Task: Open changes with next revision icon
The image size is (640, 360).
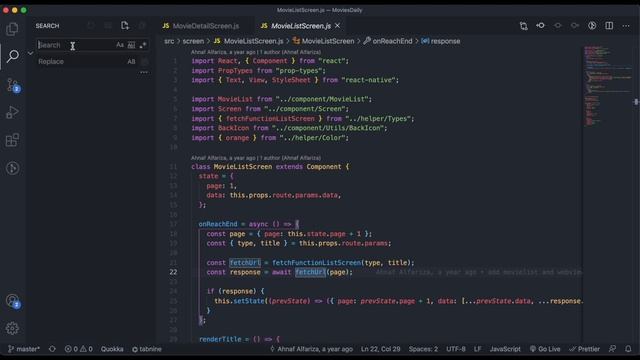Action: 575,26
